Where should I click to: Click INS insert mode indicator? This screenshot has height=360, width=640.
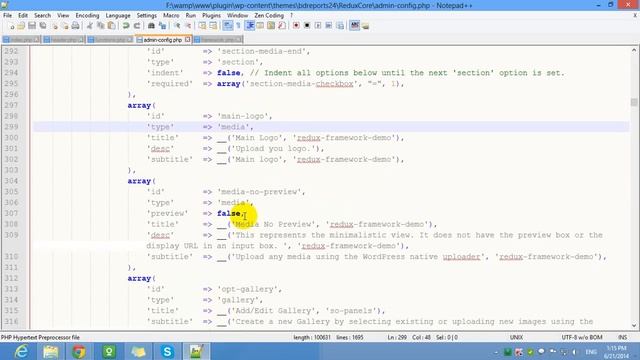pos(622,338)
